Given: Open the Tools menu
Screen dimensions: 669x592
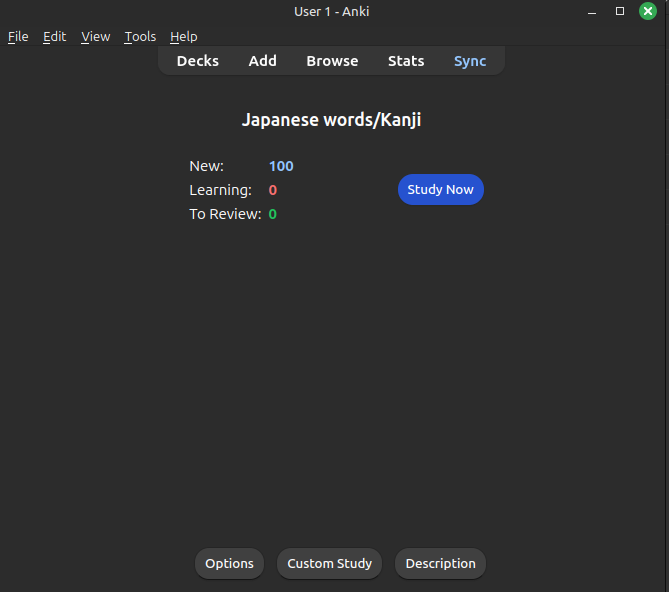Looking at the screenshot, I should pyautogui.click(x=140, y=37).
